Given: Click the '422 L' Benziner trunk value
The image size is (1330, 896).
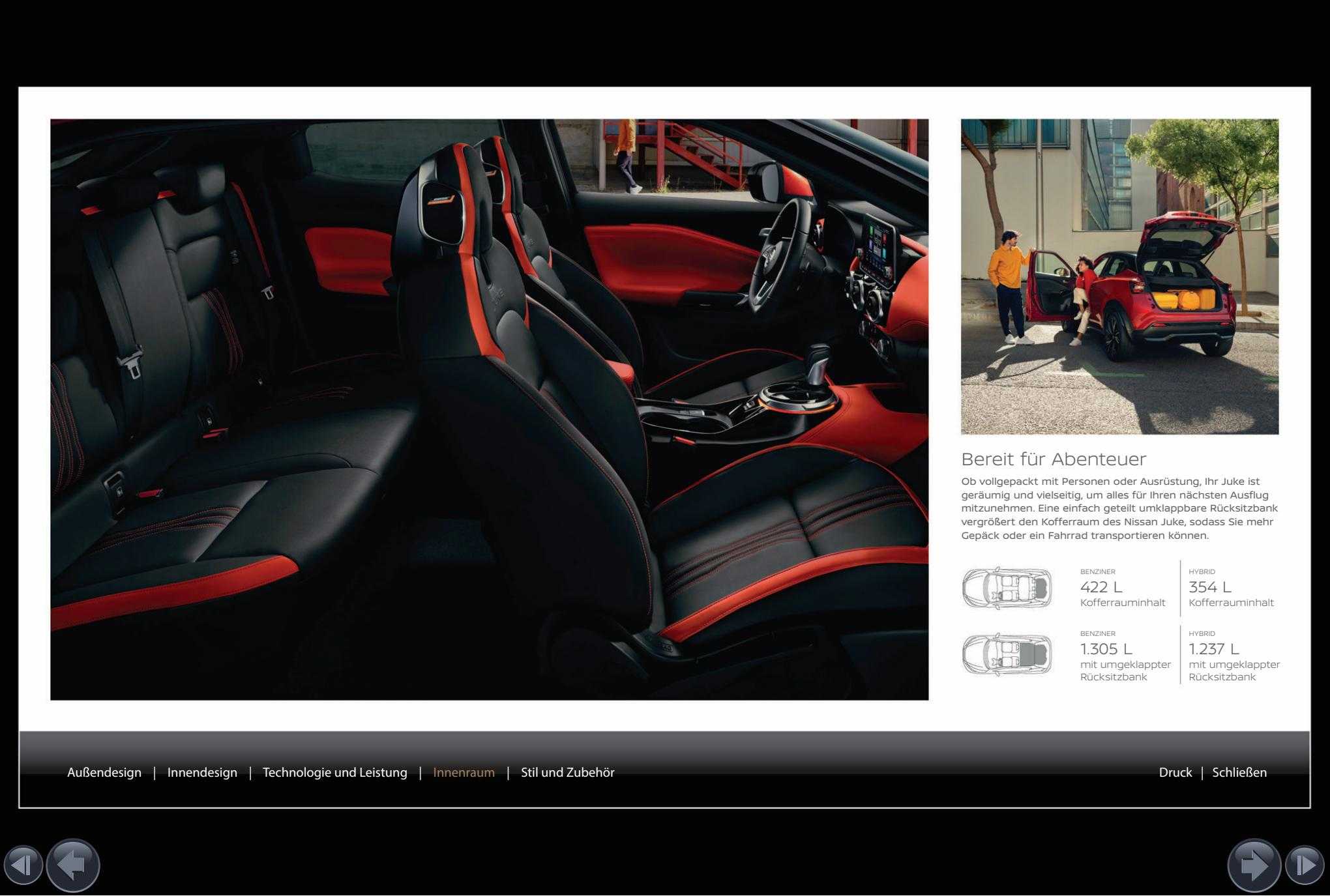Looking at the screenshot, I should pyautogui.click(x=1101, y=587).
